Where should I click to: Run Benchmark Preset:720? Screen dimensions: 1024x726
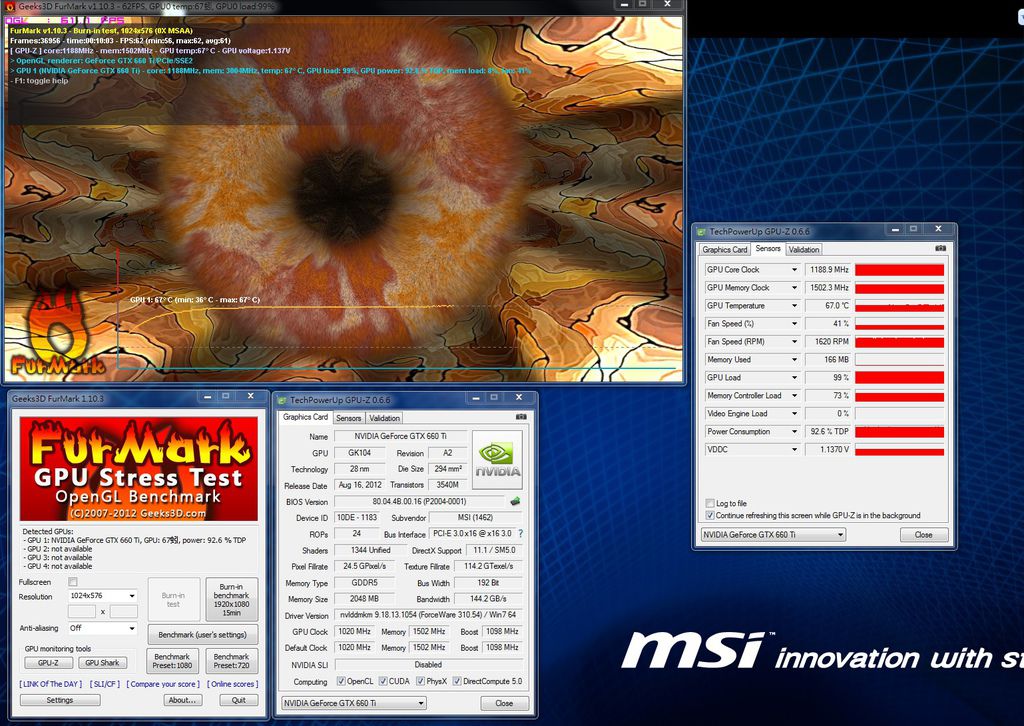[x=231, y=661]
